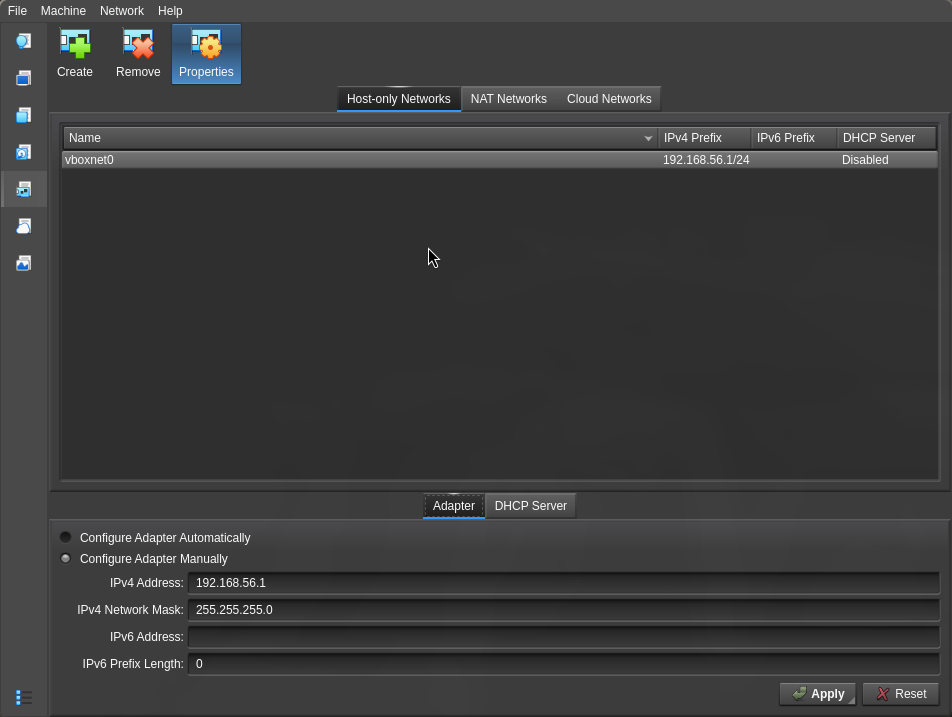Click the Reset button
Viewport: 952px width, 717px height.
[x=901, y=694]
